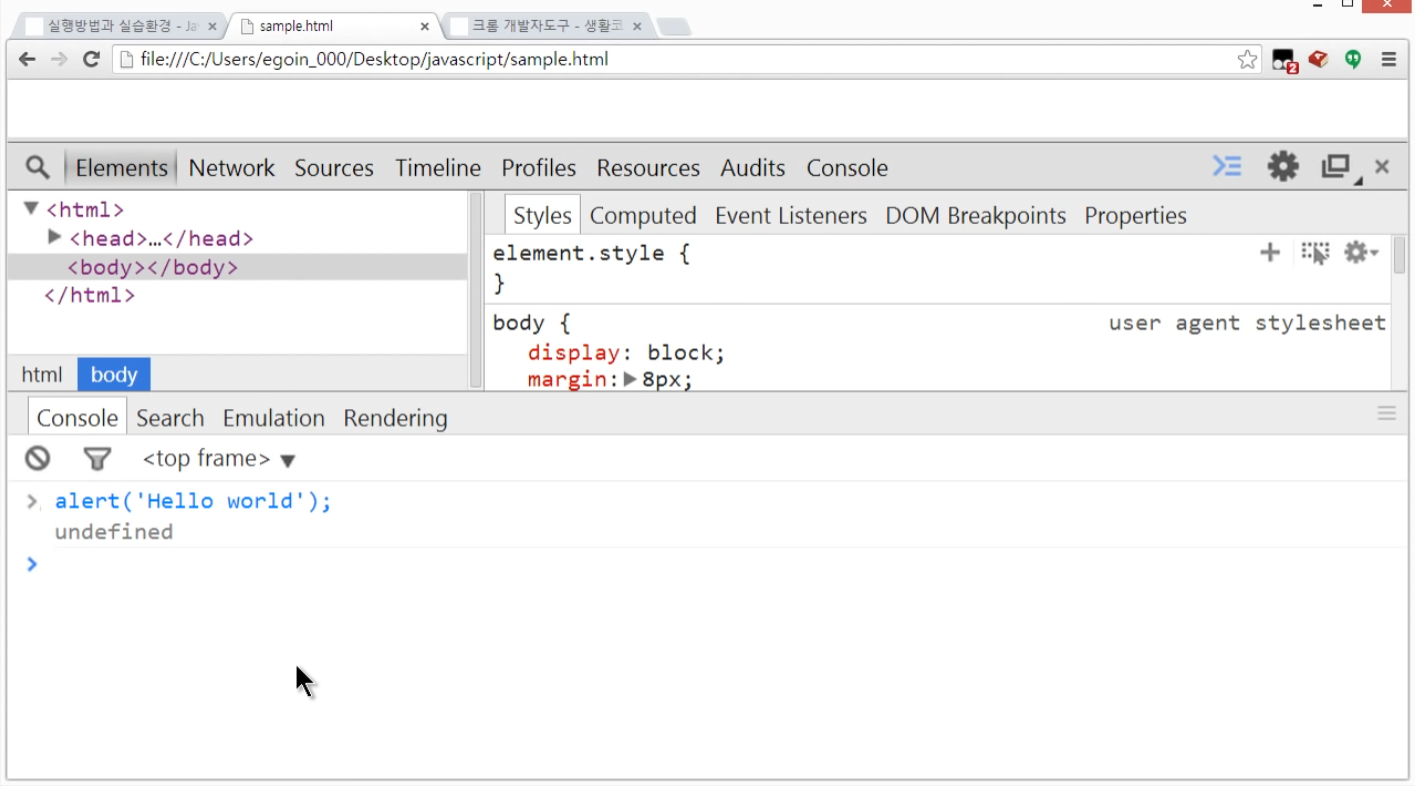Select the drawer Rendering tab
1417x786 pixels.
[395, 417]
